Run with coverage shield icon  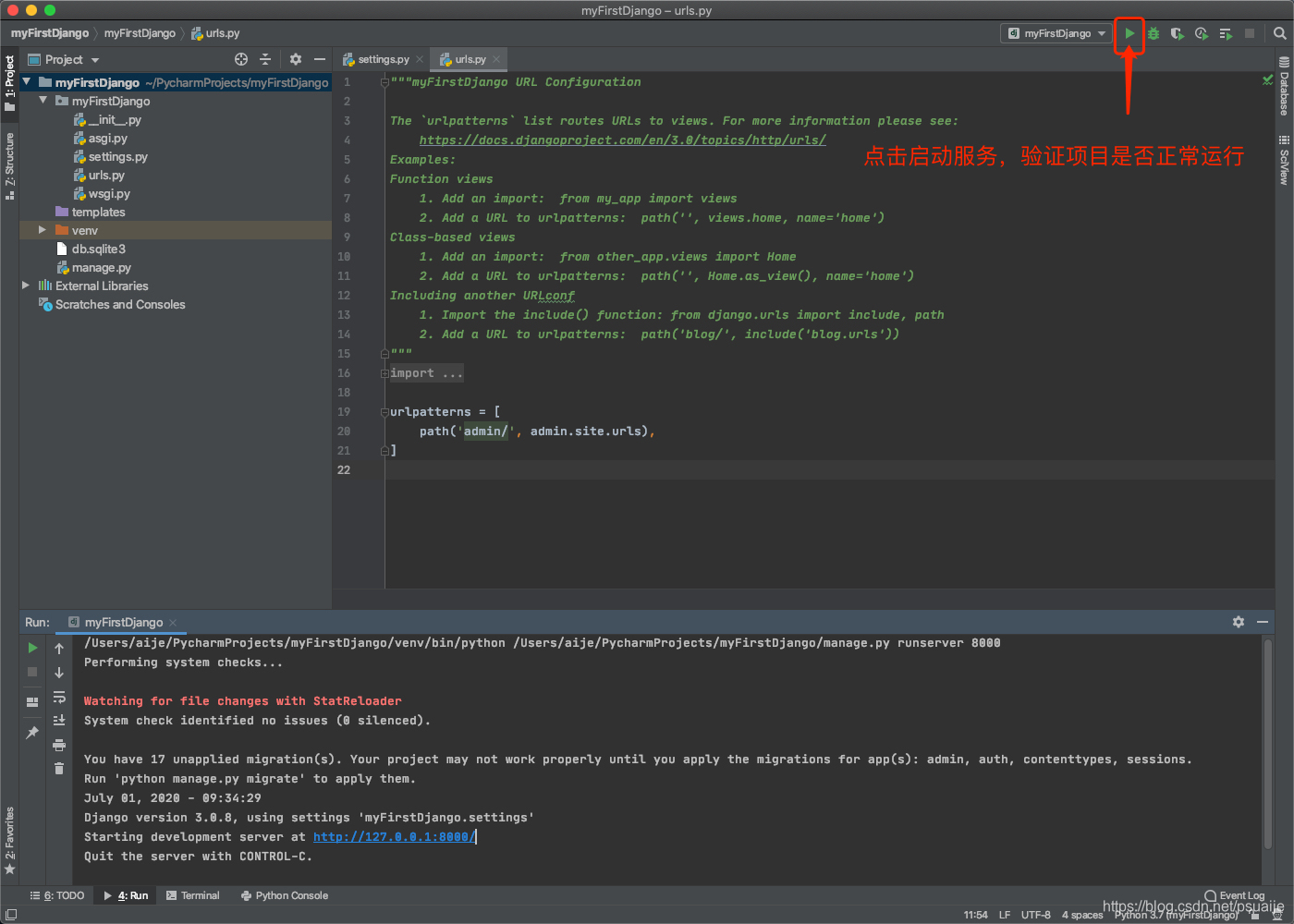tap(1177, 33)
